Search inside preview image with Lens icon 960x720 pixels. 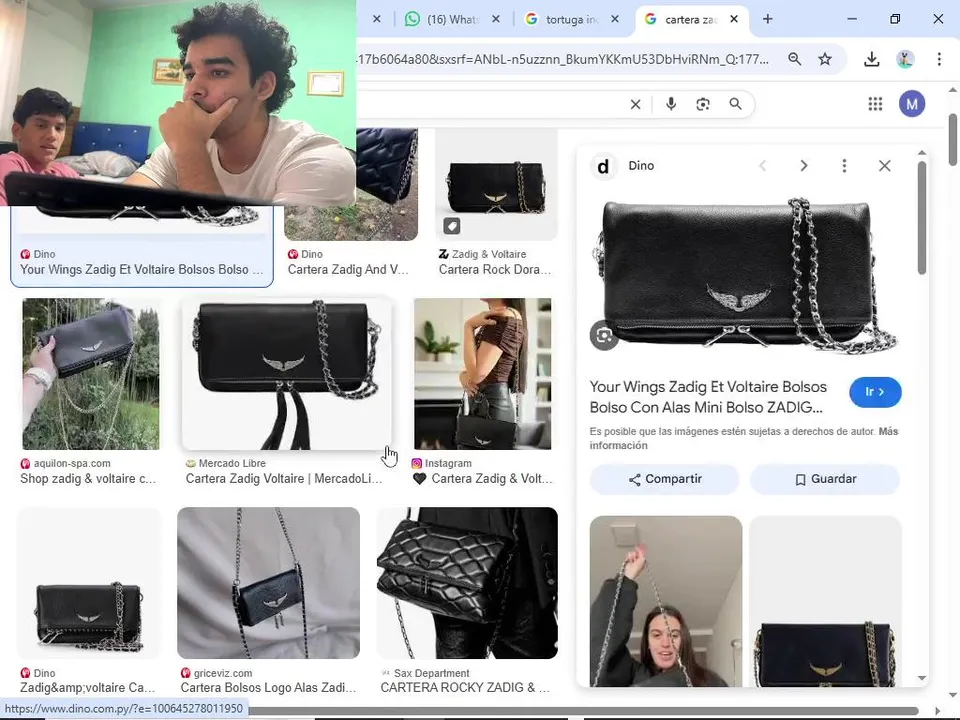[x=604, y=336]
